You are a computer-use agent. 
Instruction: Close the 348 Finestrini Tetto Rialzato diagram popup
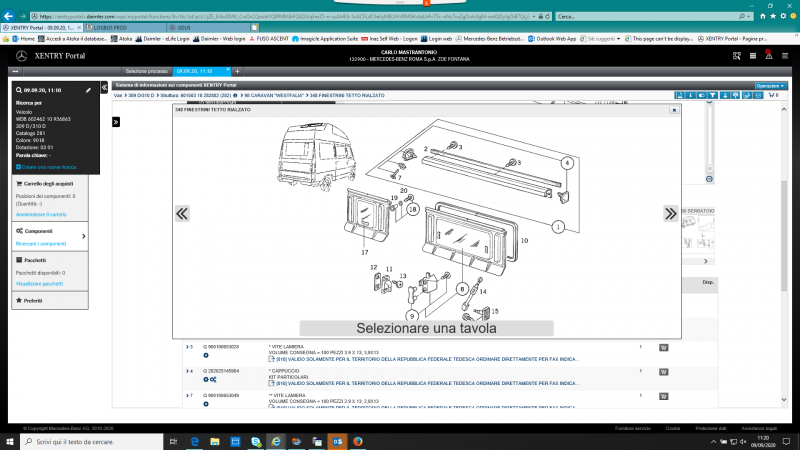pyautogui.click(x=674, y=110)
